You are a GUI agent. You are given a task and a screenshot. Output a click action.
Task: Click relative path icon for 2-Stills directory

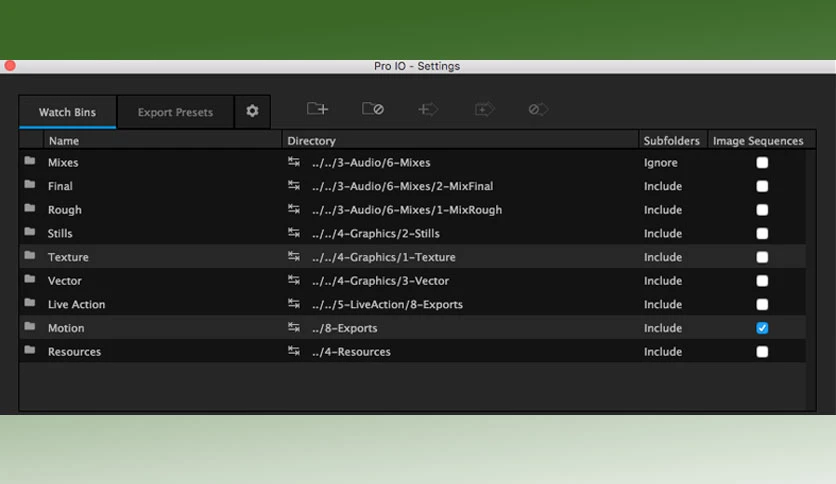(x=294, y=232)
